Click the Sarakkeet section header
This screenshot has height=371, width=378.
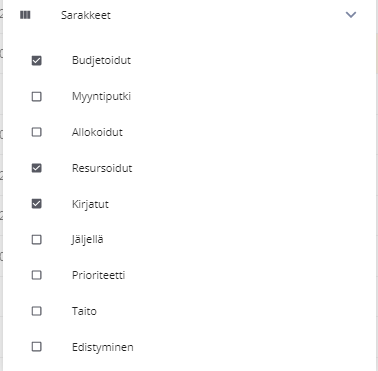pyautogui.click(x=189, y=15)
